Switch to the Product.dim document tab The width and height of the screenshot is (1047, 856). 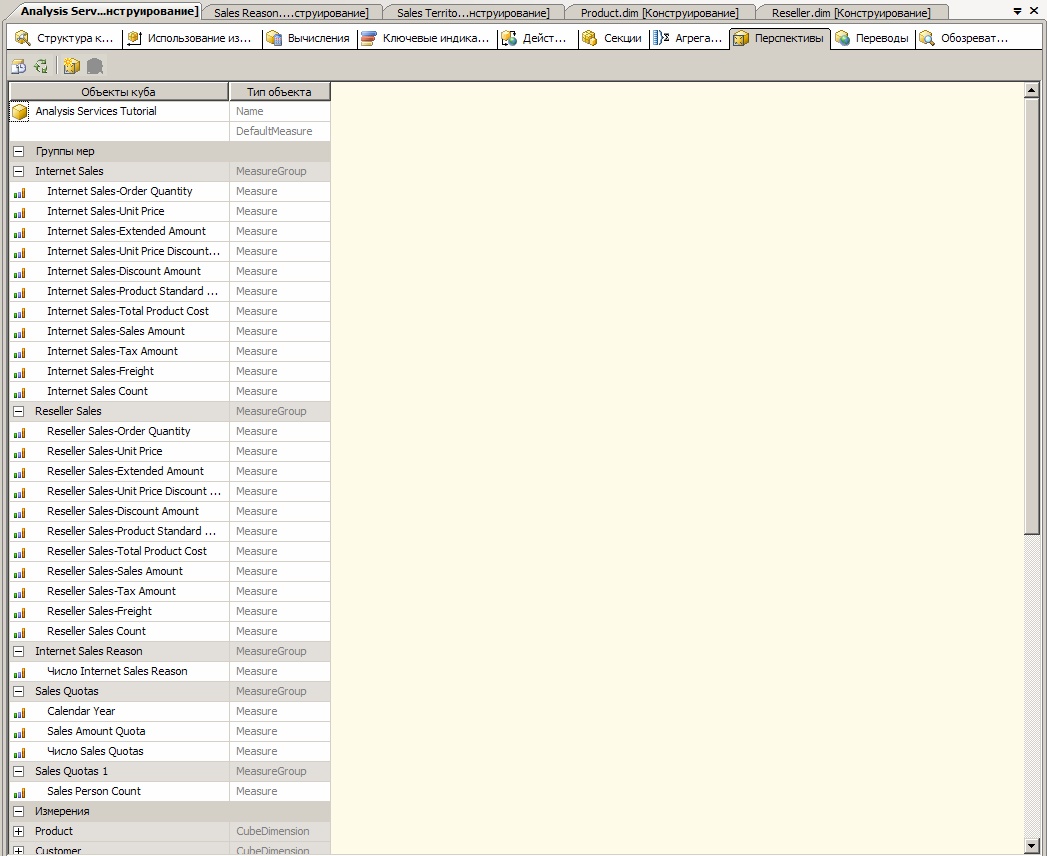pyautogui.click(x=660, y=13)
